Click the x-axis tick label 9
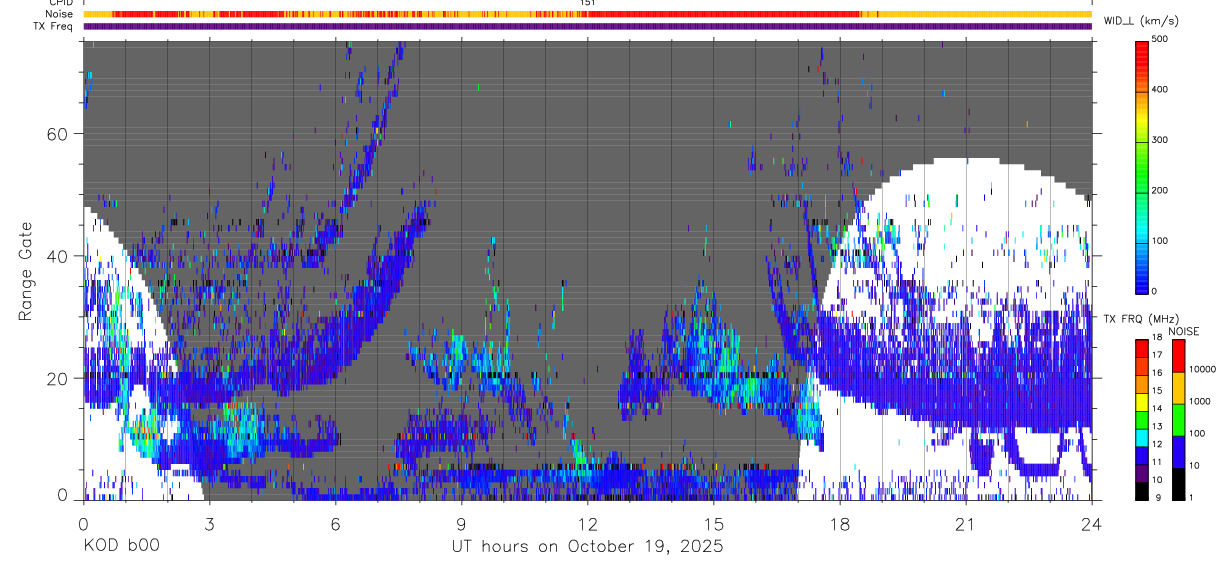1228x567 pixels. pos(461,524)
